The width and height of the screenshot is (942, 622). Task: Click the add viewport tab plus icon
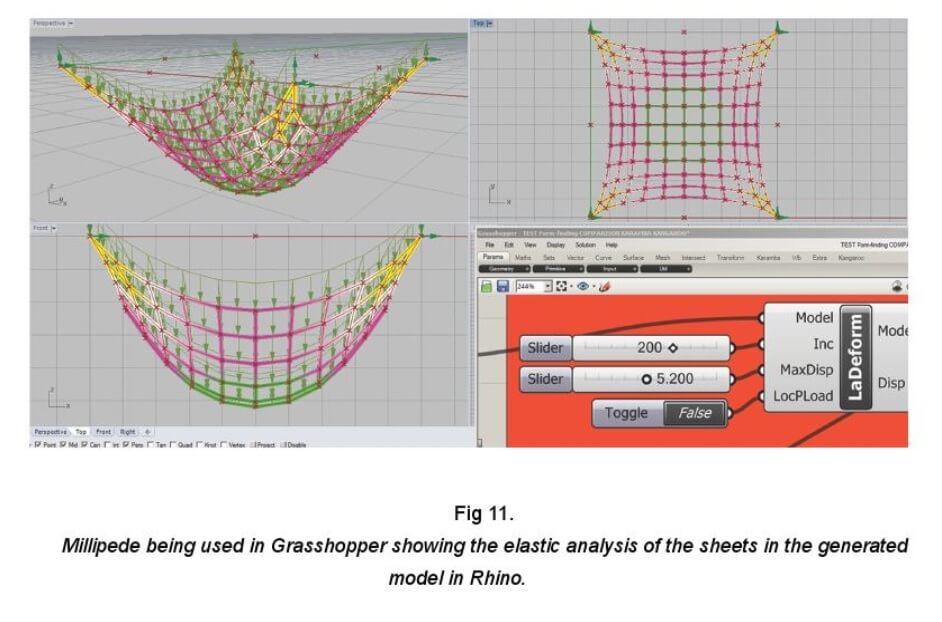pos(148,432)
